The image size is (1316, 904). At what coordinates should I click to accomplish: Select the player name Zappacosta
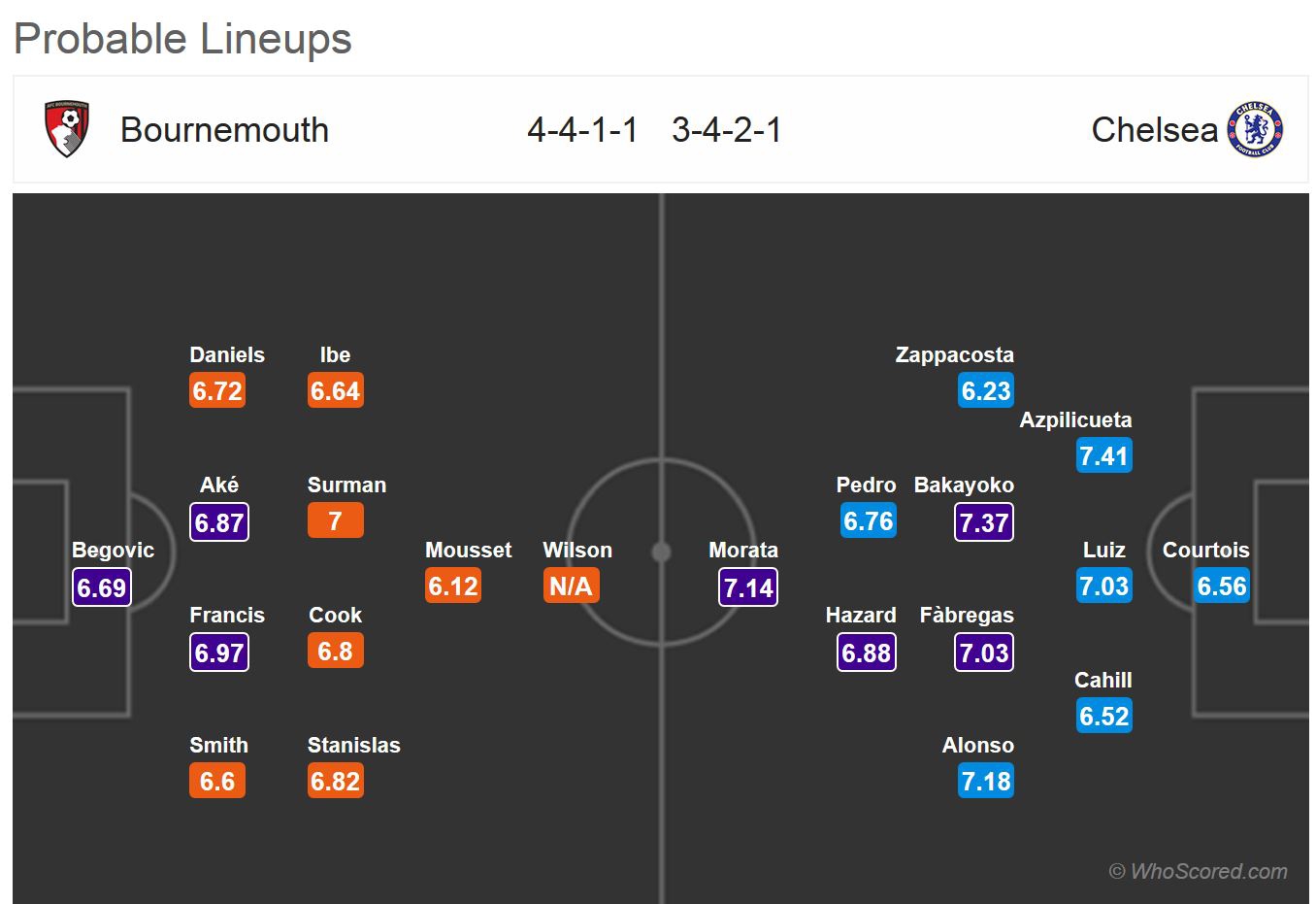pyautogui.click(x=954, y=355)
